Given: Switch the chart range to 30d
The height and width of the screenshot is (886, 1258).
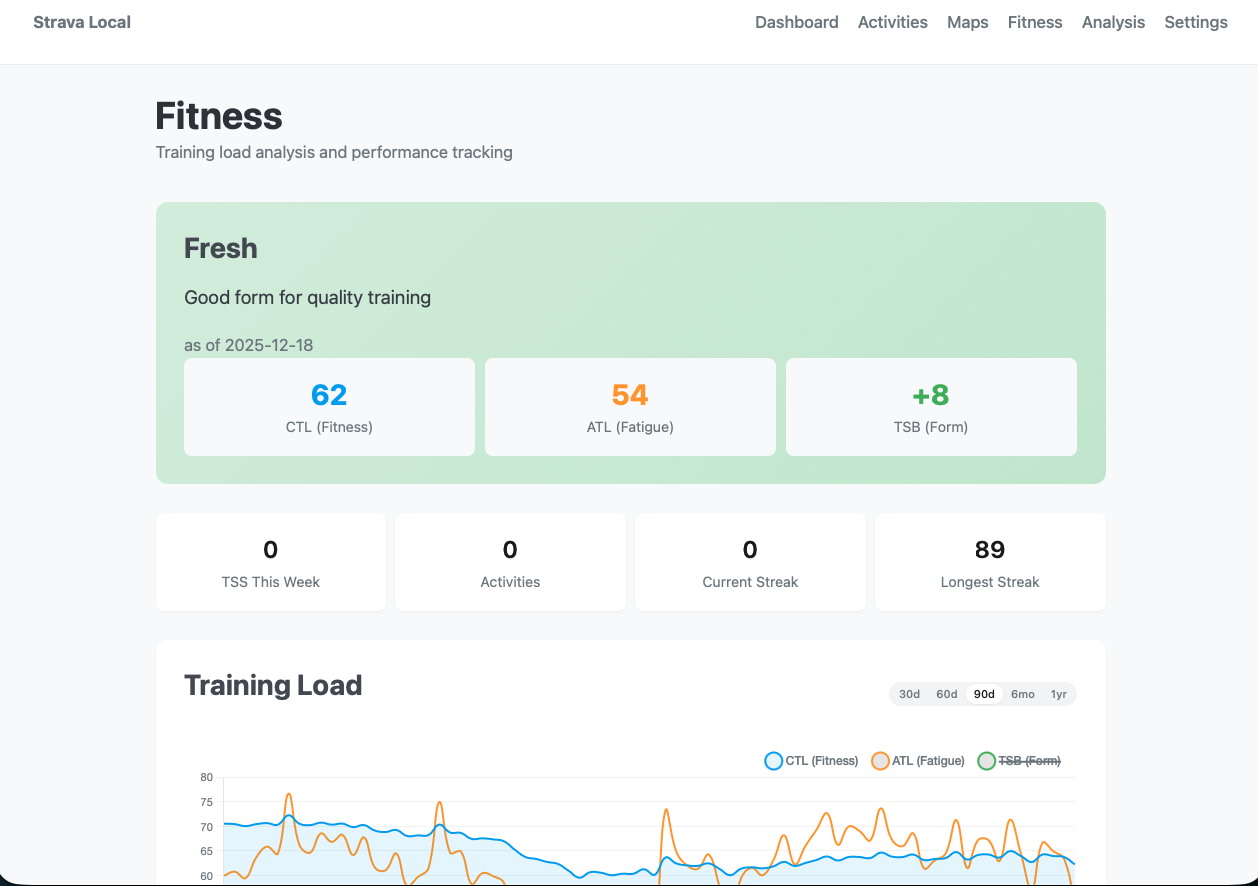Looking at the screenshot, I should (x=909, y=693).
